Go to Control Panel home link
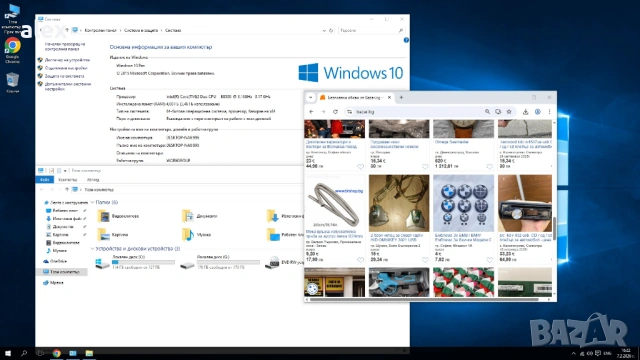The image size is (640, 360). (65, 47)
